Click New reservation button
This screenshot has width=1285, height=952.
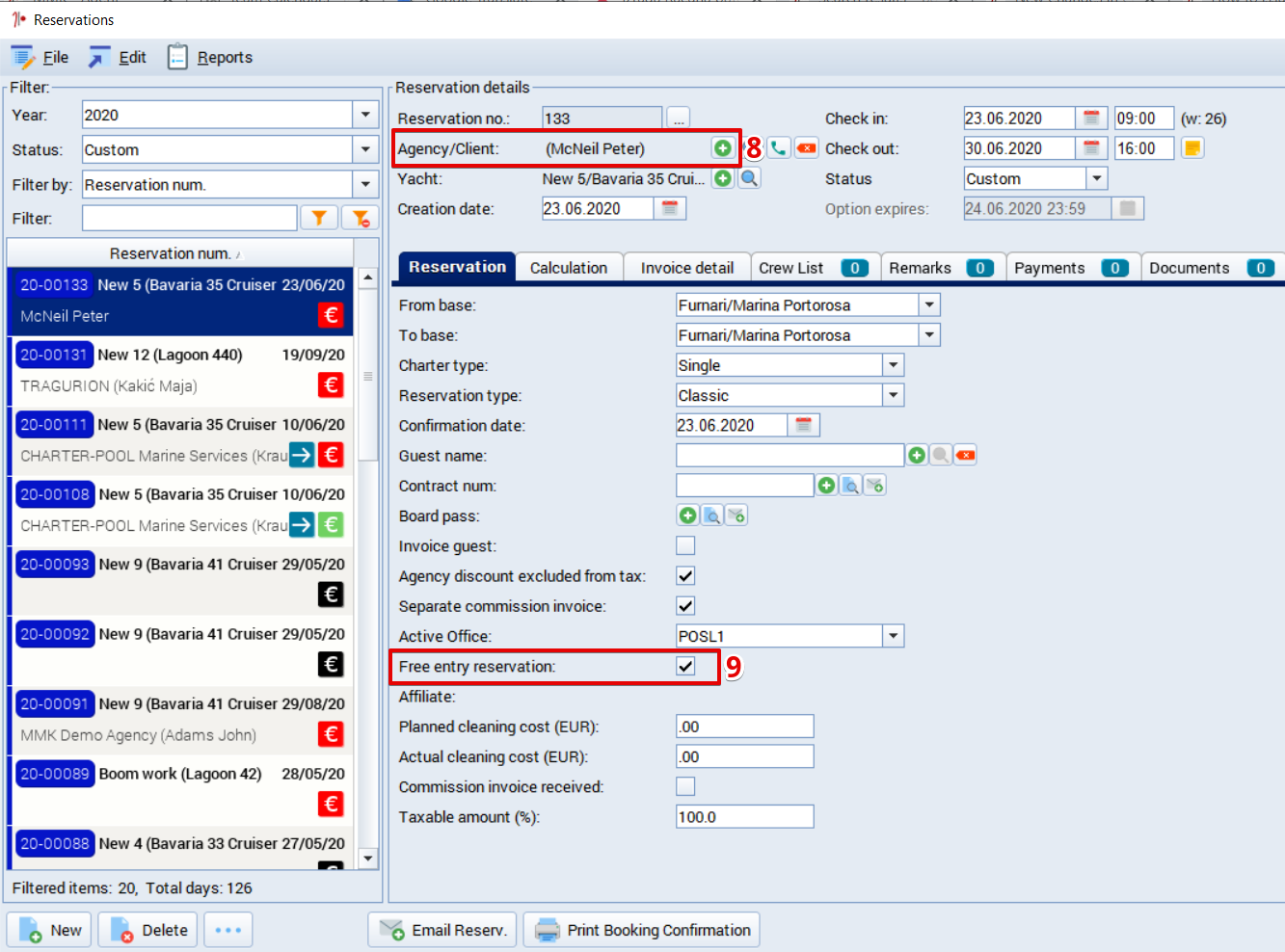tap(49, 930)
